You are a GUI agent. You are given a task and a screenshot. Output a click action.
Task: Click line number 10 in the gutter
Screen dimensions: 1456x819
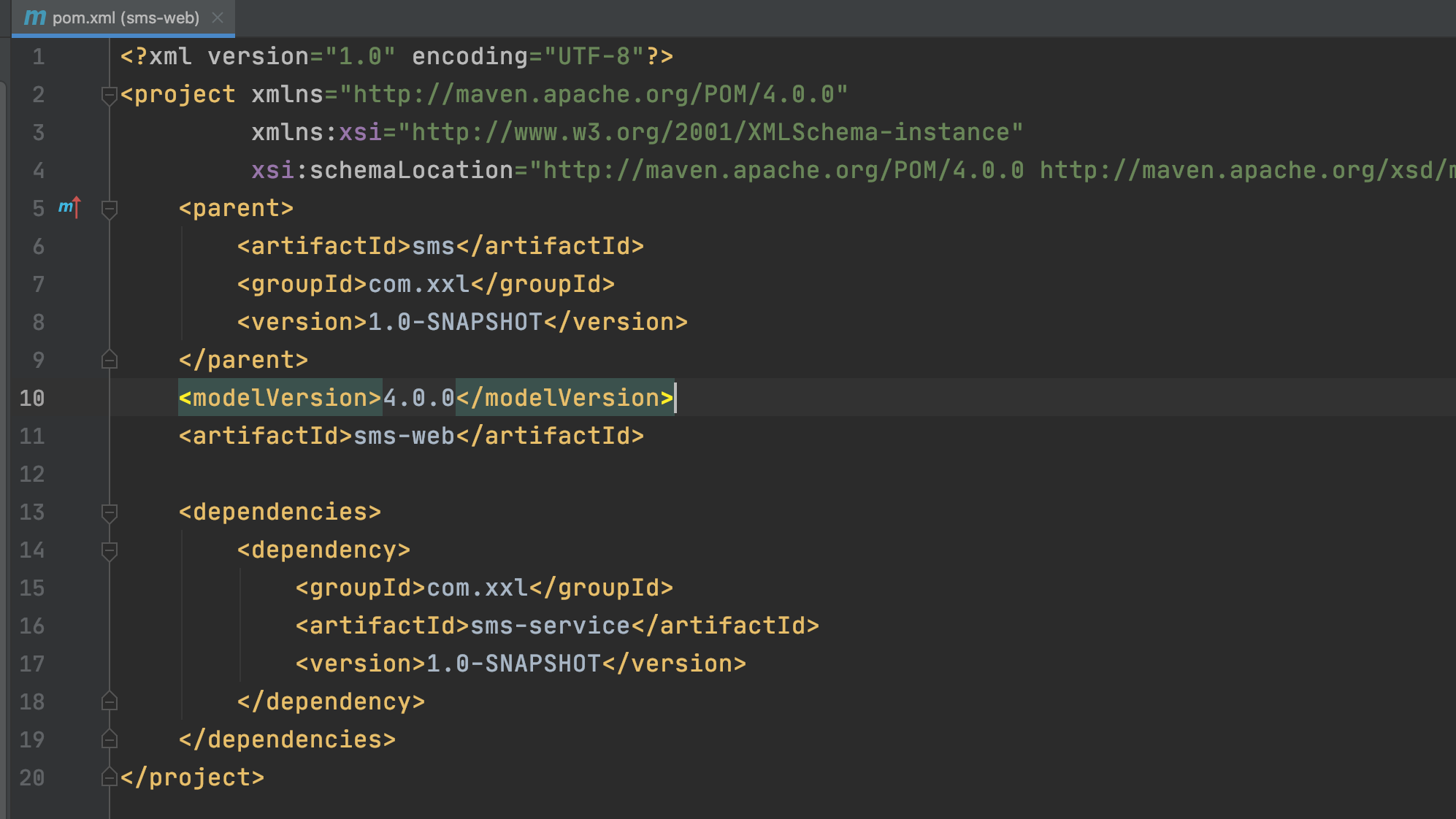32,399
